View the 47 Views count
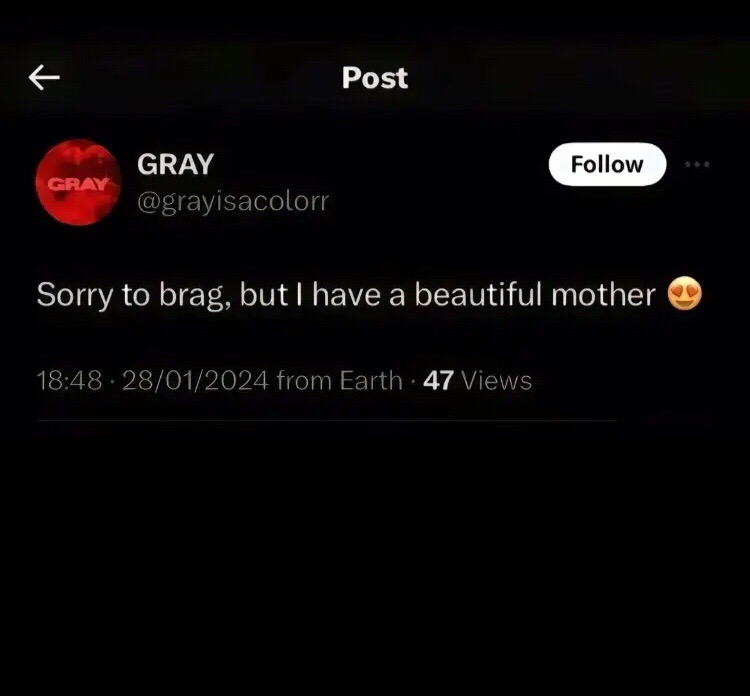Screen dimensions: 750x696 point(477,381)
